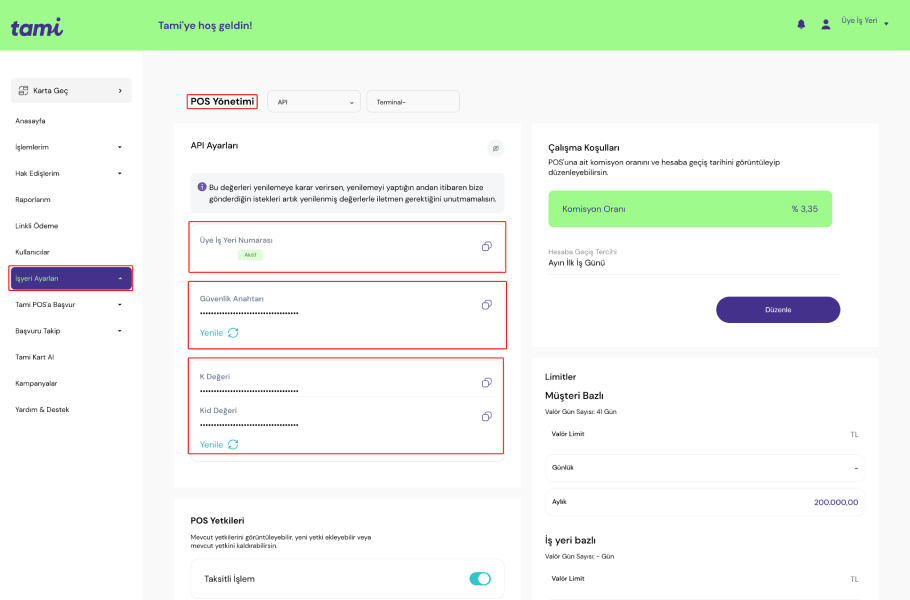910x600 pixels.
Task: Open Linkli Ödeme menu item
Action: coord(37,226)
